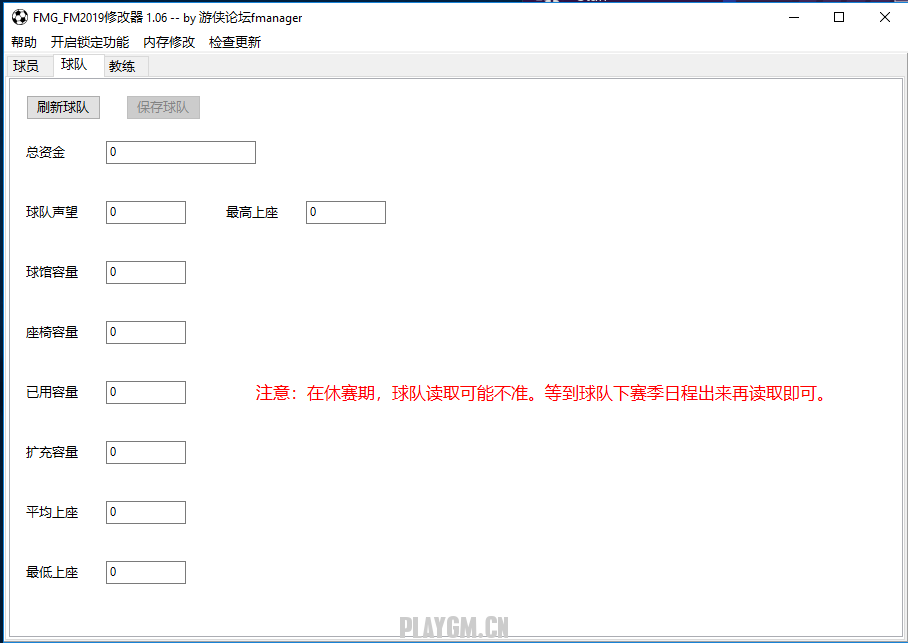Focus the 球馆容量 input field

tap(146, 272)
